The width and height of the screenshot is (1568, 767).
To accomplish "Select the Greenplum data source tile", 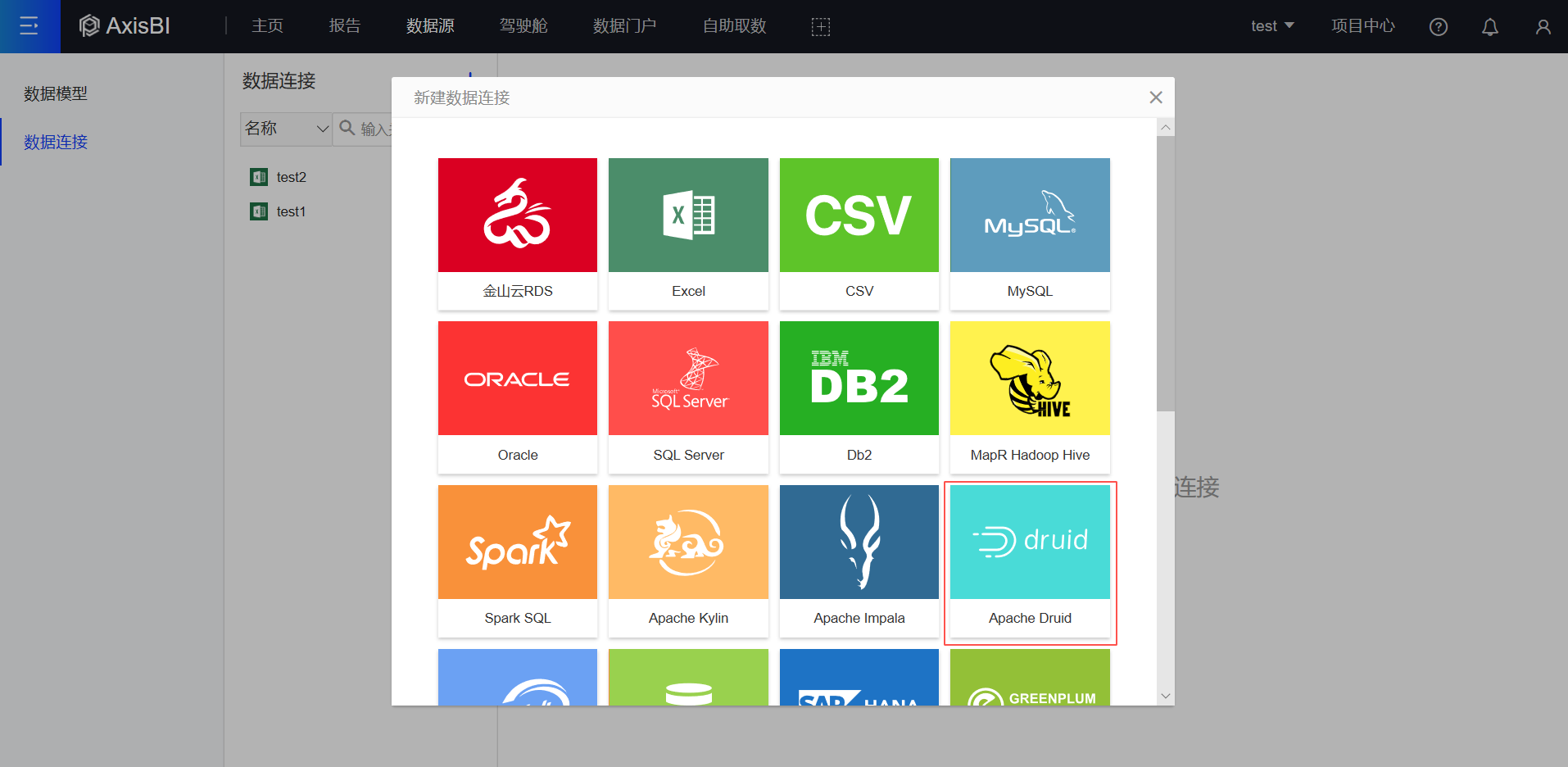I will [x=1030, y=677].
